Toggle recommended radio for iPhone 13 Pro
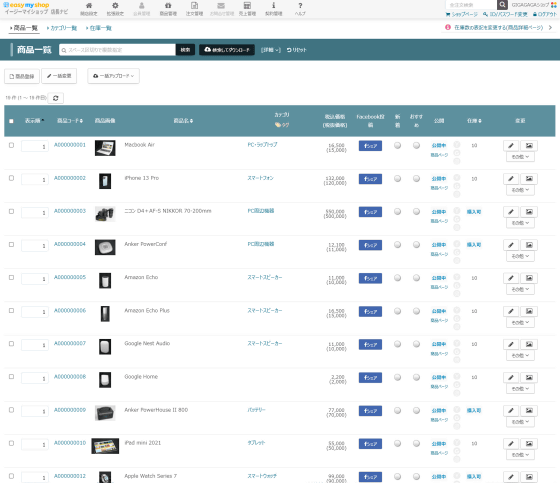The image size is (560, 483). click(416, 179)
